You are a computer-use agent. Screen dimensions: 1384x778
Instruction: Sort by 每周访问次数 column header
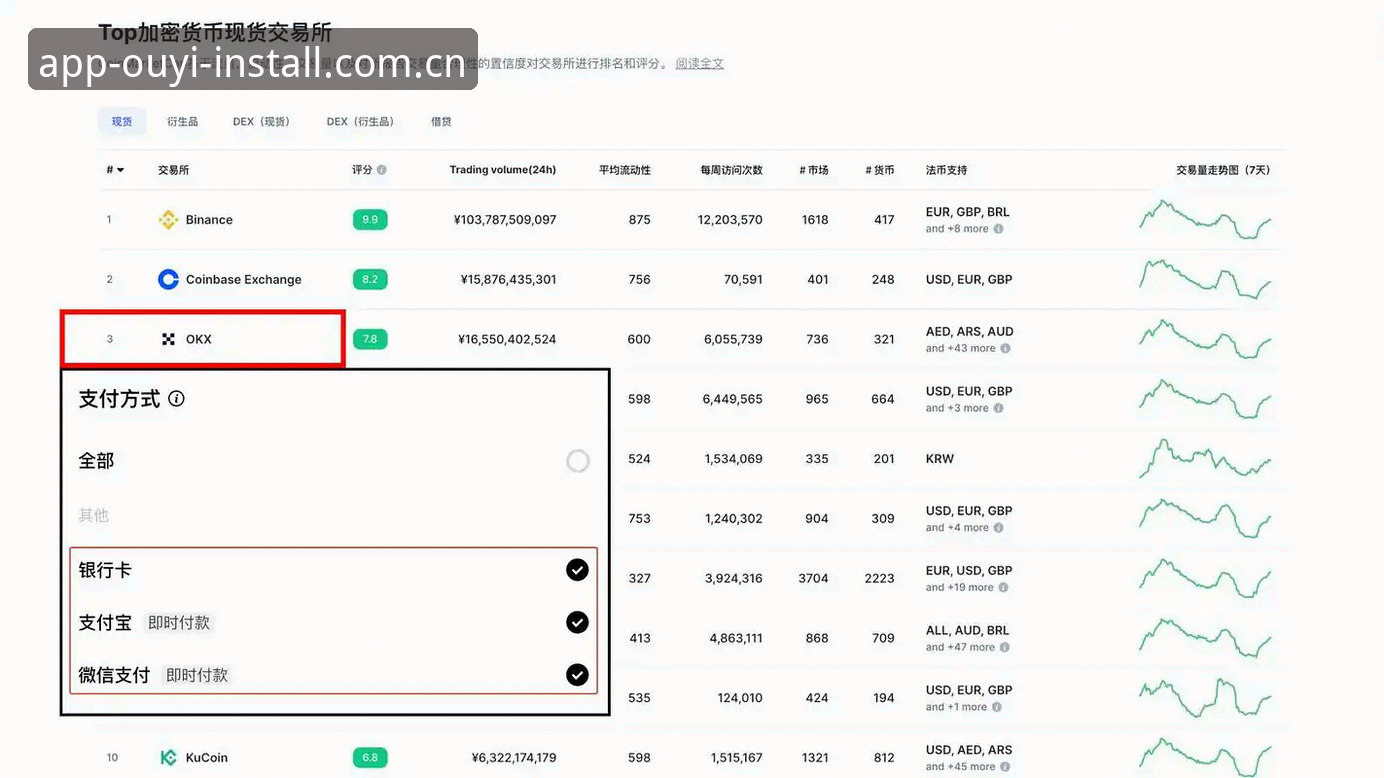[x=732, y=170]
